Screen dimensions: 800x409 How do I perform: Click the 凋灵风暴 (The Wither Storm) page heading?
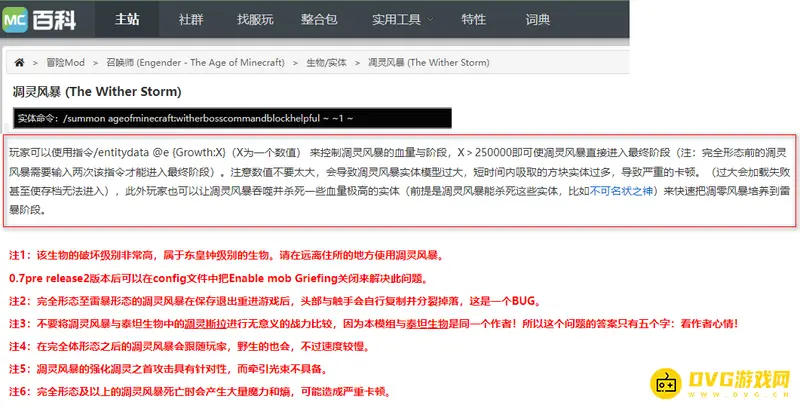(x=96, y=91)
